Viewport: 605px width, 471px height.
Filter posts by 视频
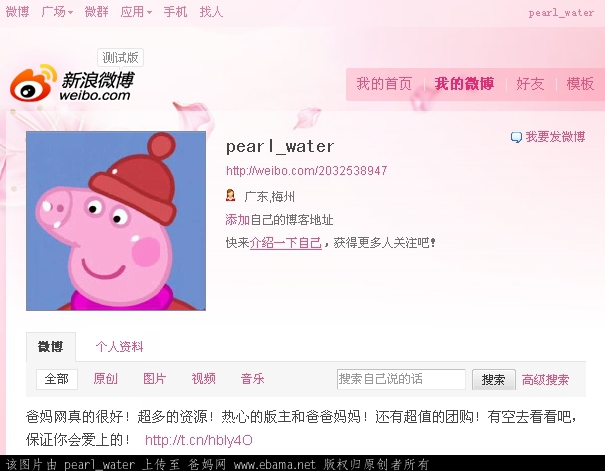203,379
